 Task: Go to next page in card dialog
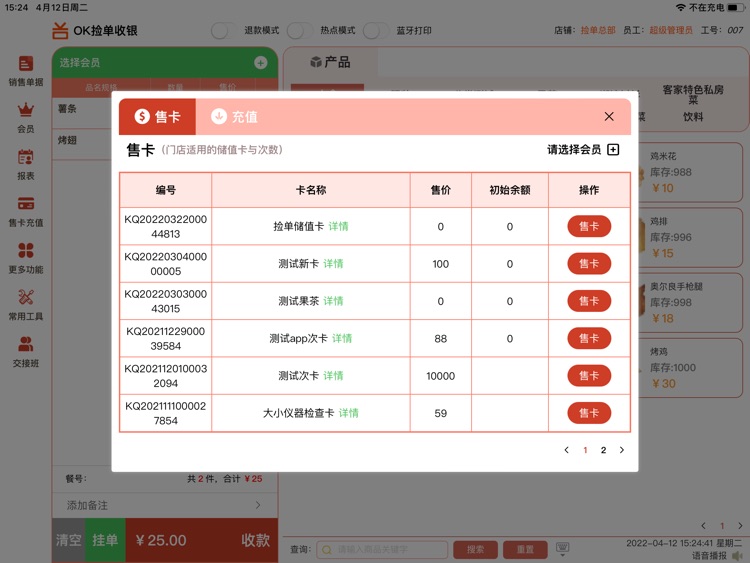(622, 450)
